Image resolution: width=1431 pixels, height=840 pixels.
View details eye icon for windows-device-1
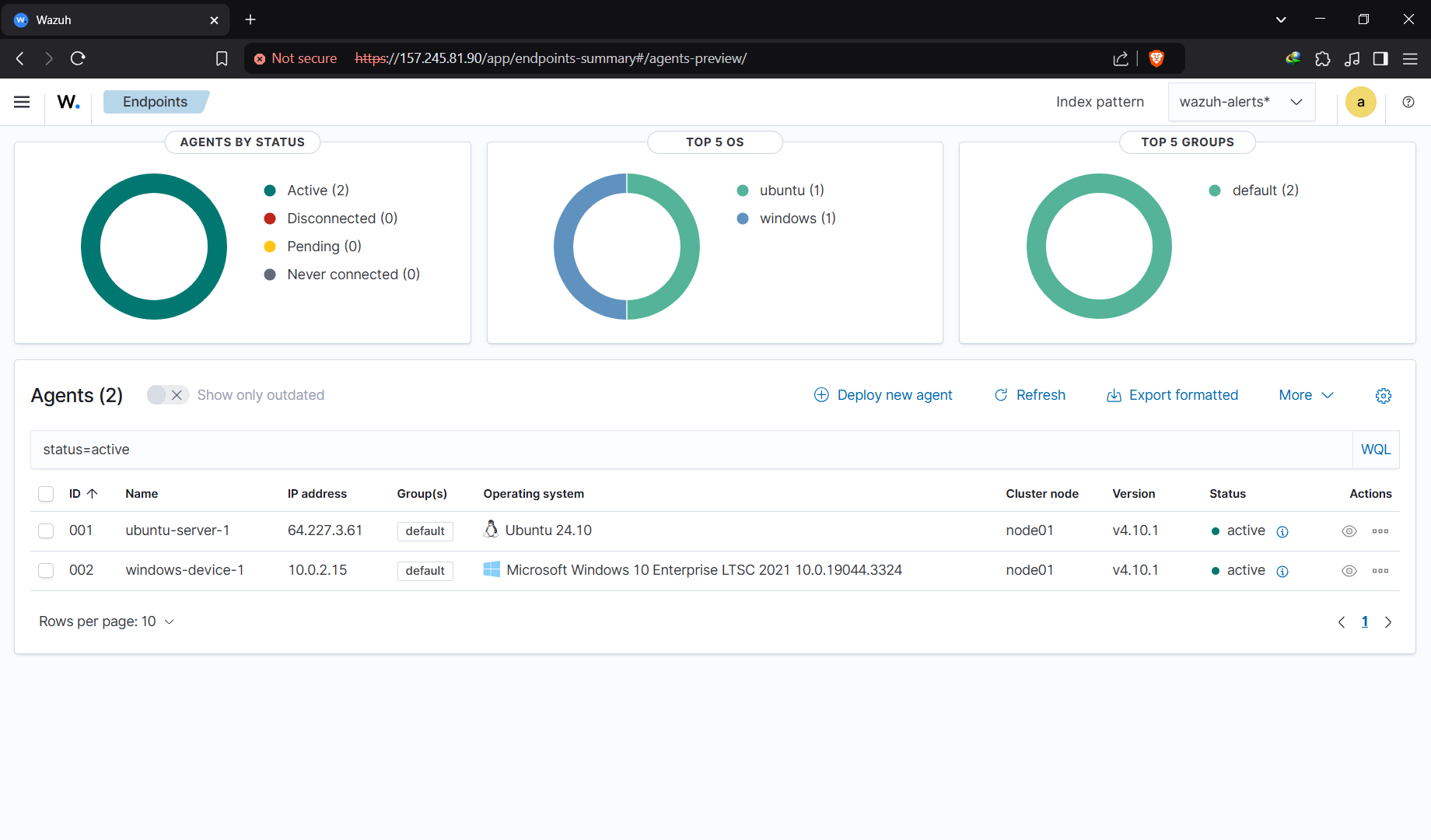coord(1349,571)
